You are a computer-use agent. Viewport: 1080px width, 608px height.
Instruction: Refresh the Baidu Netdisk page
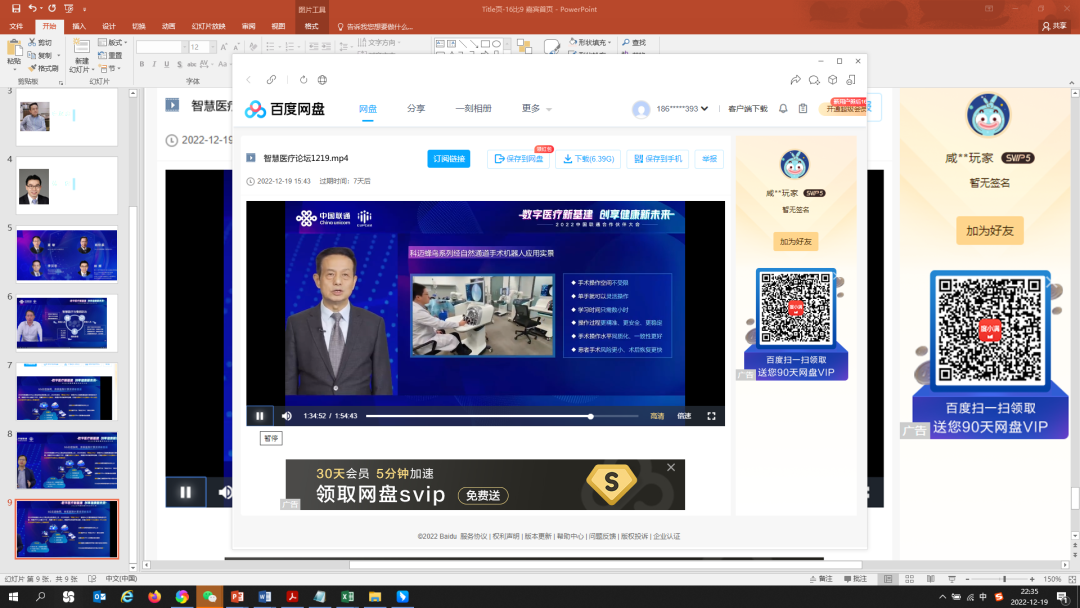click(303, 80)
